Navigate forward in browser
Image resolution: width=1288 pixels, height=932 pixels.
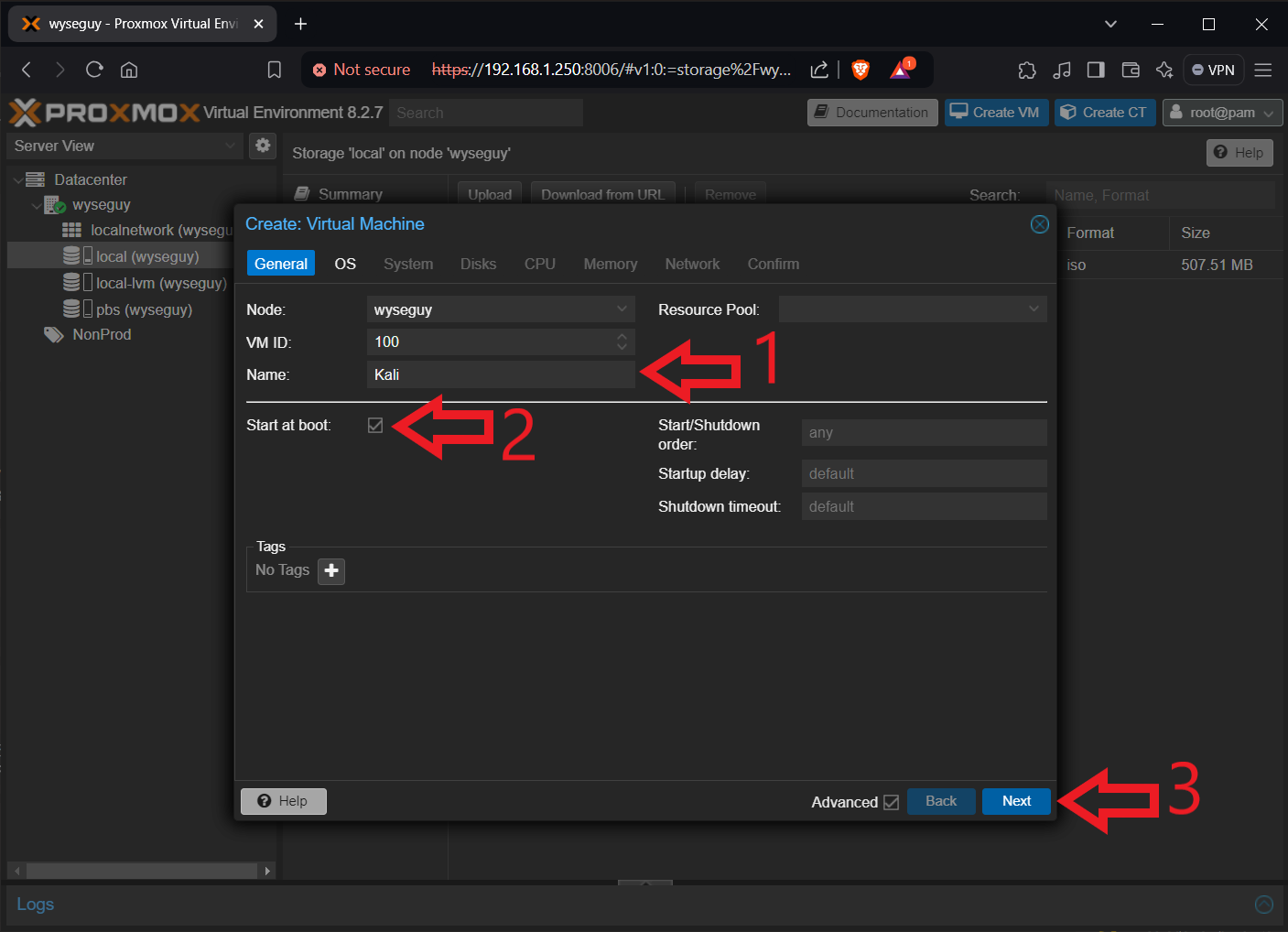click(x=60, y=70)
